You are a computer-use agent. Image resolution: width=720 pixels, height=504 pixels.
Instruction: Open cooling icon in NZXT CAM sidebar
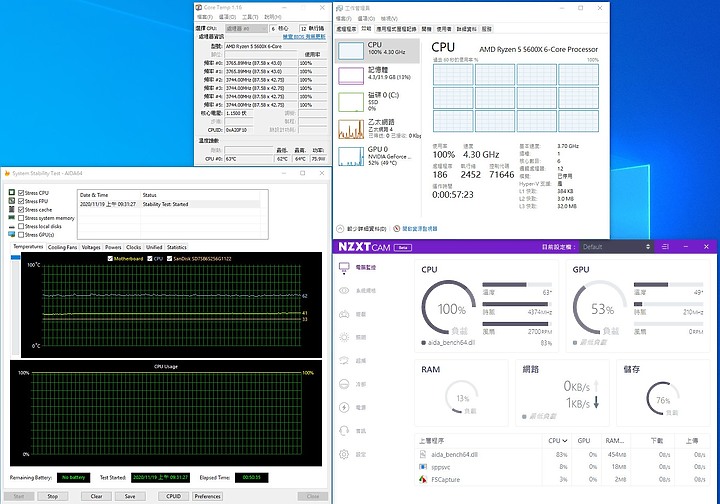coord(344,384)
